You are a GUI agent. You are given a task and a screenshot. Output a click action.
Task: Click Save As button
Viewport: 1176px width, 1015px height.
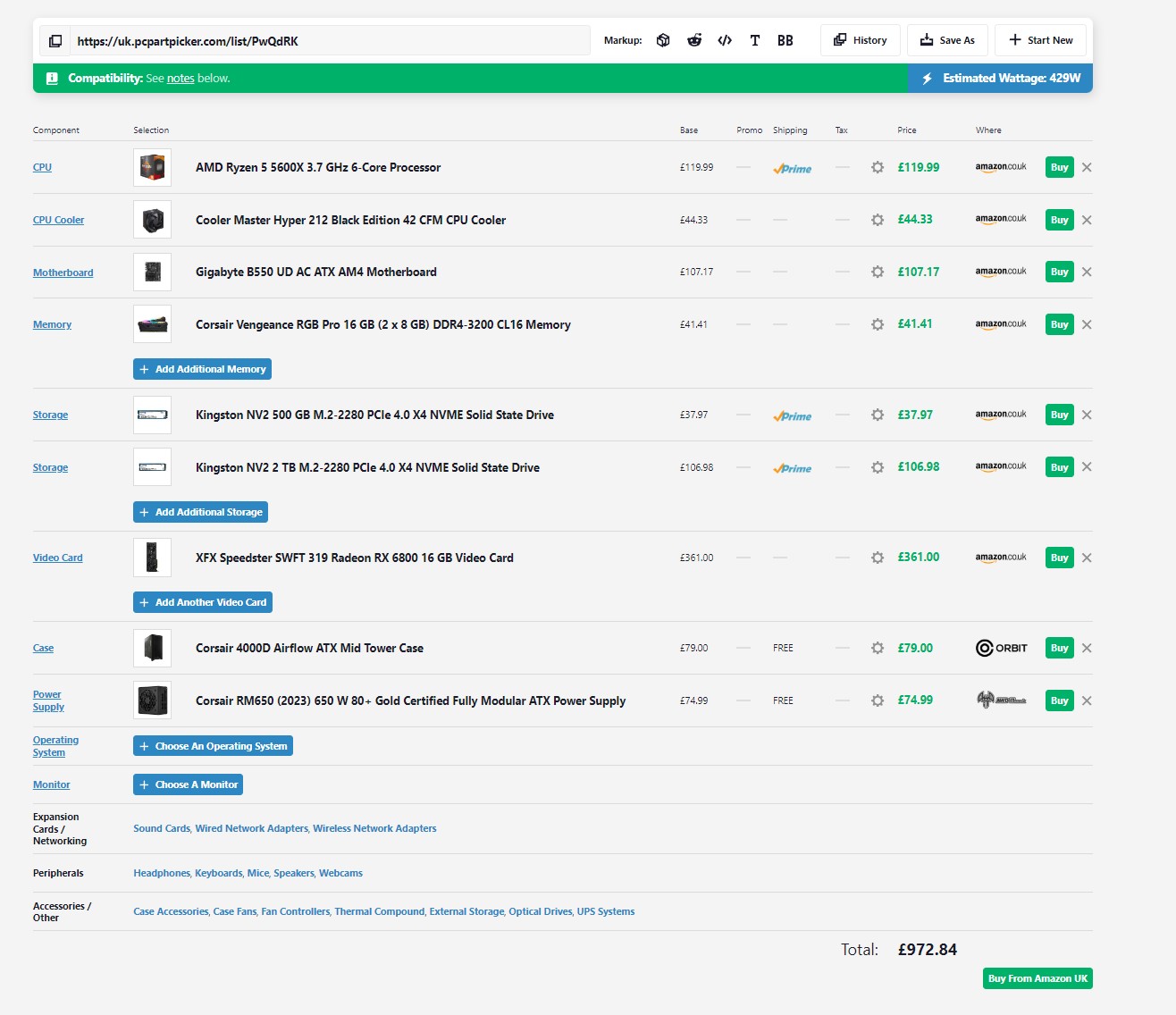947,40
